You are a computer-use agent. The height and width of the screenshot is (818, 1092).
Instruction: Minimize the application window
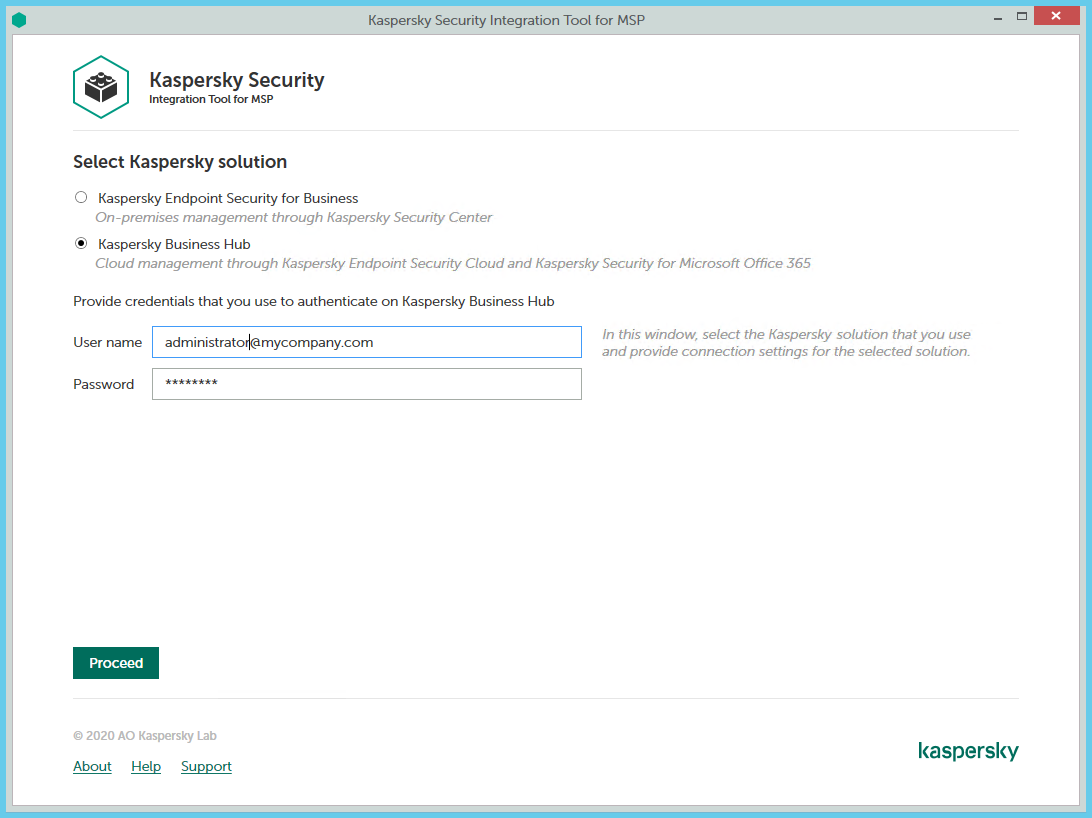coord(997,16)
